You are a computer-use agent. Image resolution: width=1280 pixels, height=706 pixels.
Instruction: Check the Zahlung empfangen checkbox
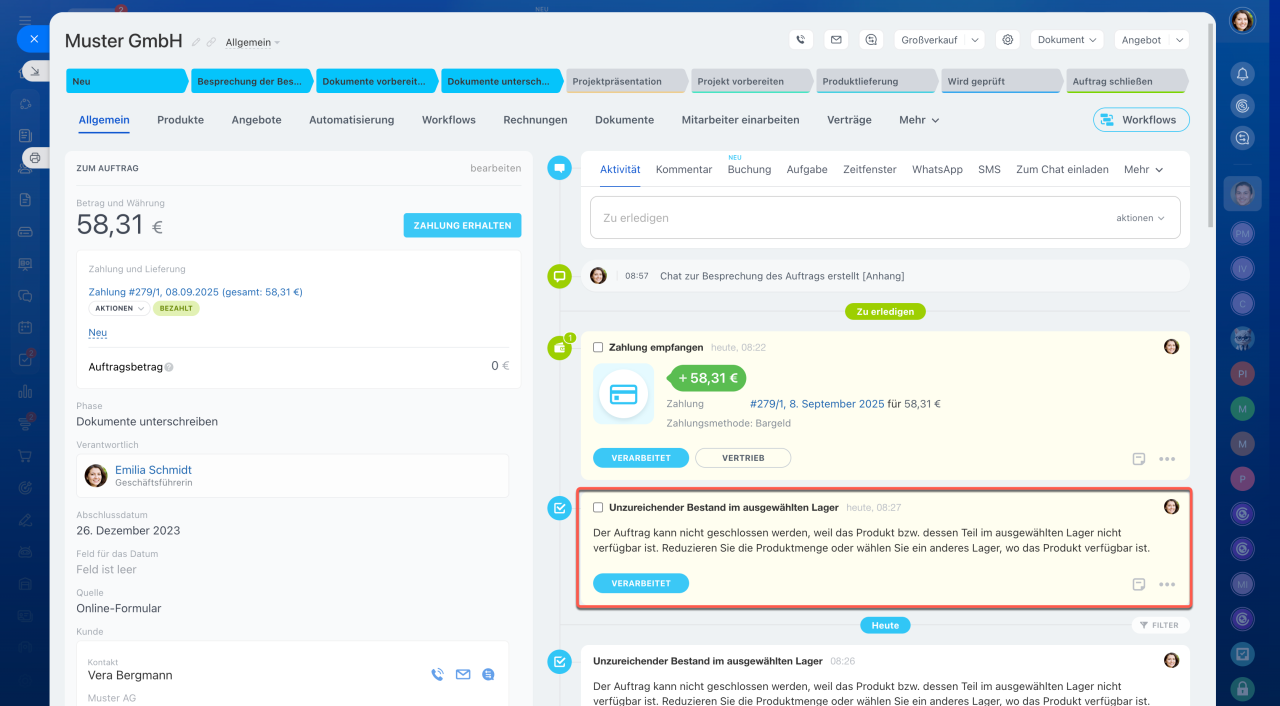(598, 347)
